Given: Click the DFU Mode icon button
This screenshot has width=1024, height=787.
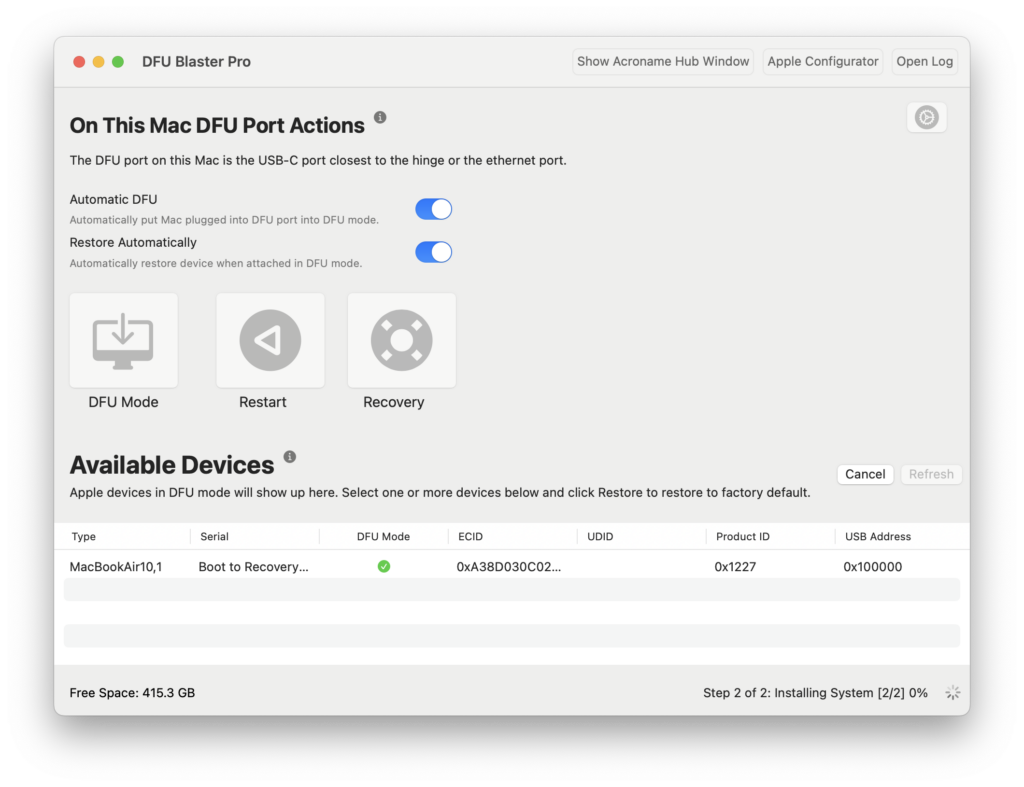Looking at the screenshot, I should pos(123,340).
